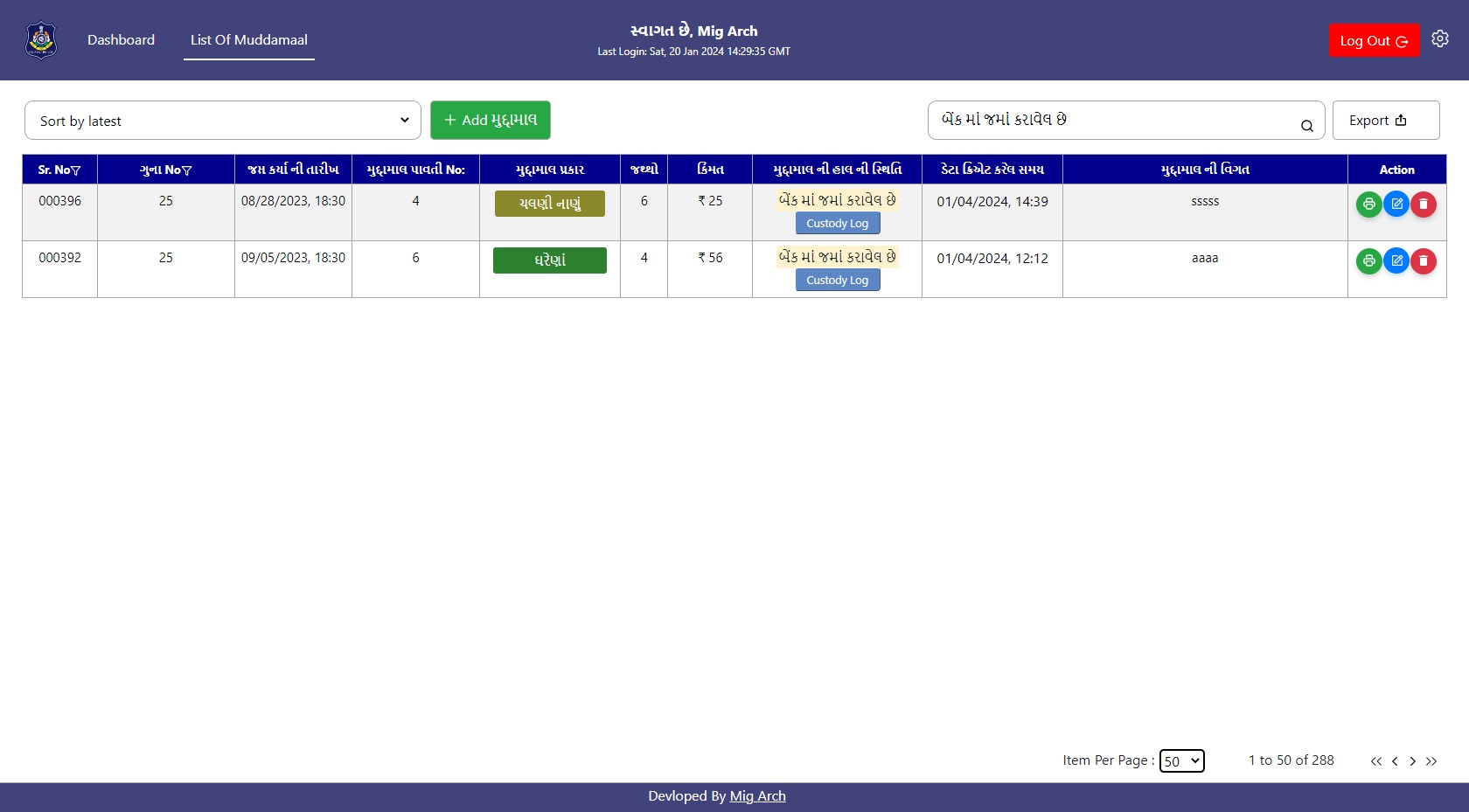1469x812 pixels.
Task: Open the Sort by latest dropdown
Action: click(x=223, y=121)
